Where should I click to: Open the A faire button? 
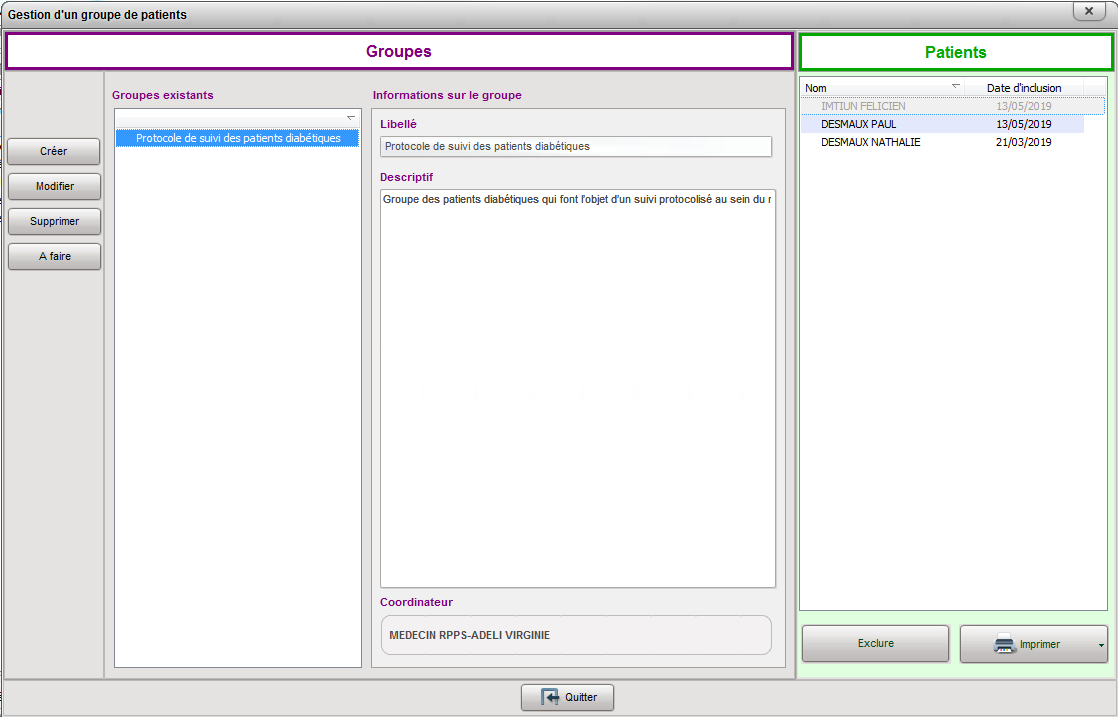pyautogui.click(x=54, y=257)
